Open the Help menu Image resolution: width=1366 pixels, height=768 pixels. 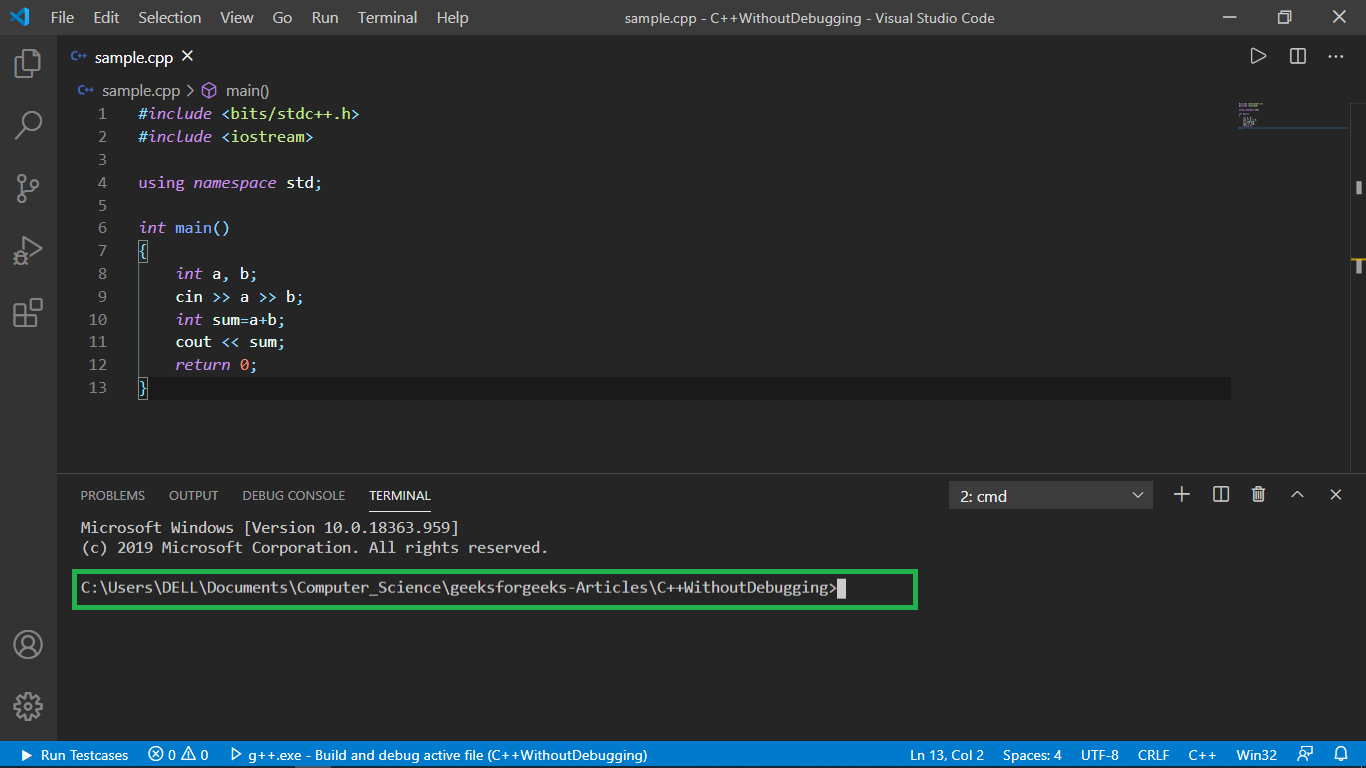pos(452,18)
